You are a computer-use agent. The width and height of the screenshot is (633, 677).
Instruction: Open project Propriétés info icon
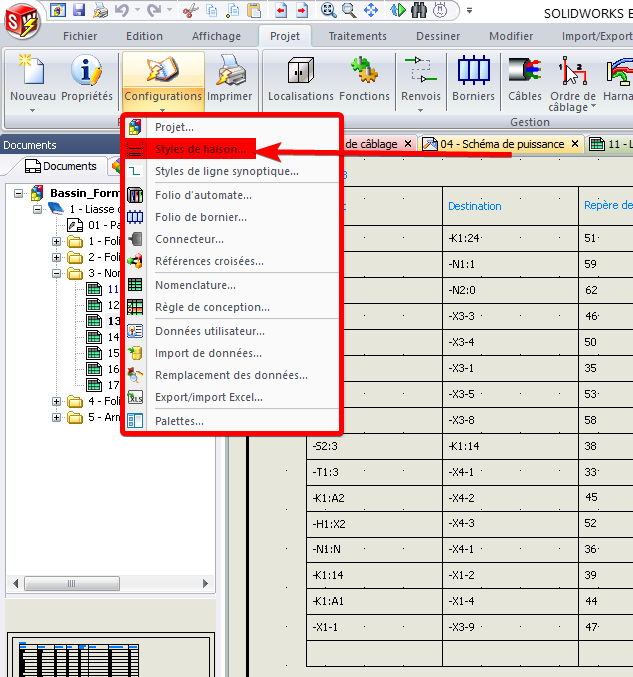tap(86, 69)
